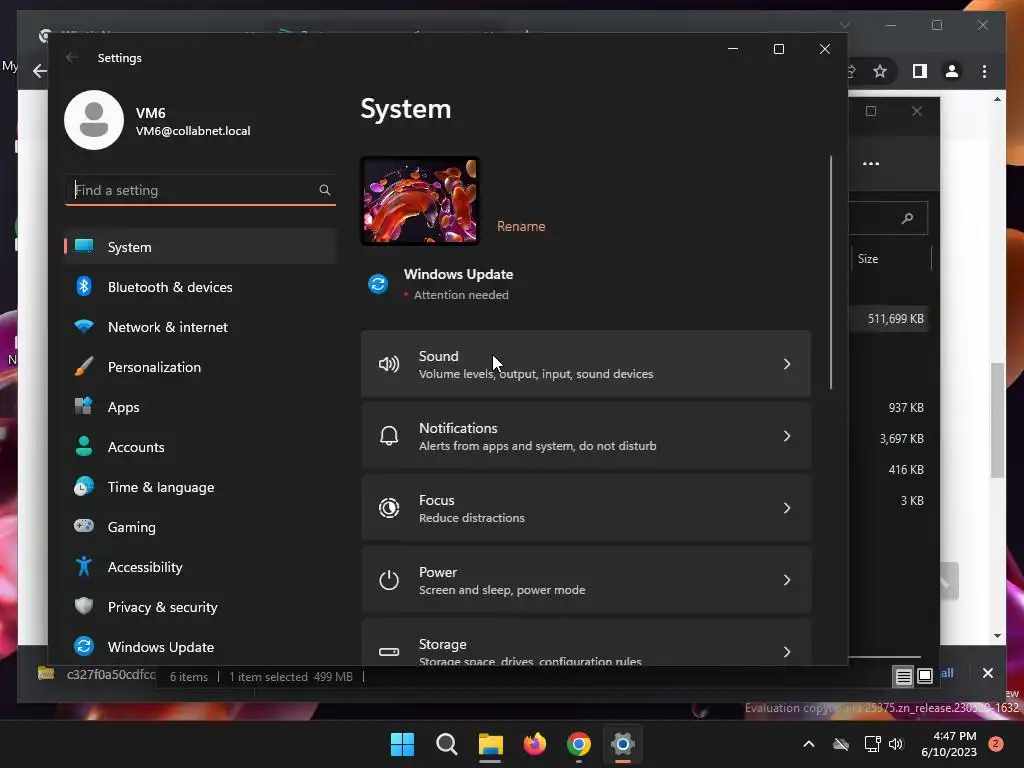Expand the Sound row chevron

(x=787, y=364)
